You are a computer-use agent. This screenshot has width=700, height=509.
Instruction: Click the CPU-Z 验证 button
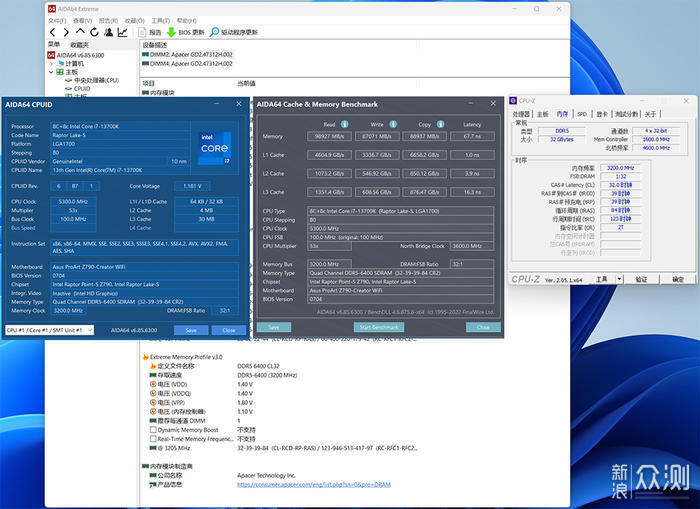[641, 279]
